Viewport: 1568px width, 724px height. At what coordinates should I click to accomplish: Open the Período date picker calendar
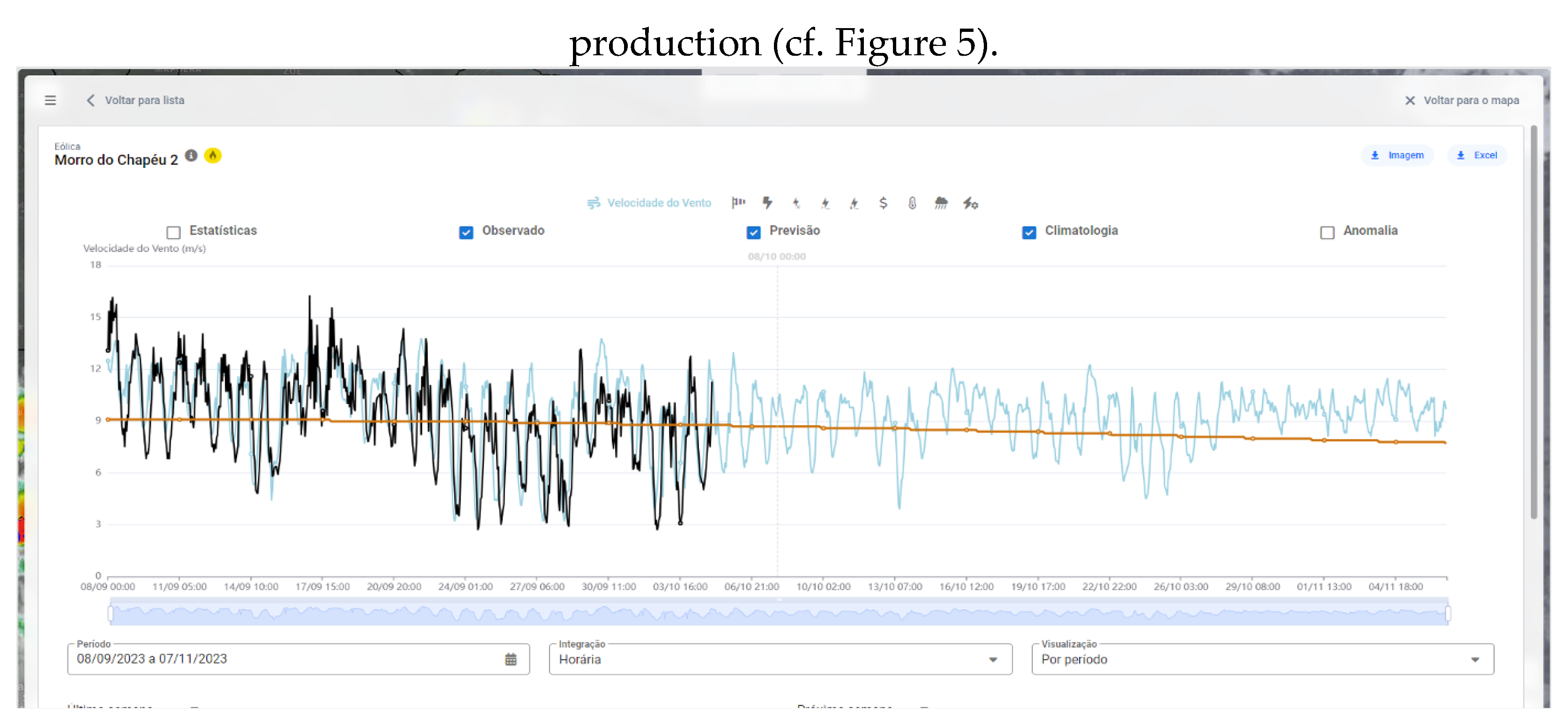click(x=510, y=659)
